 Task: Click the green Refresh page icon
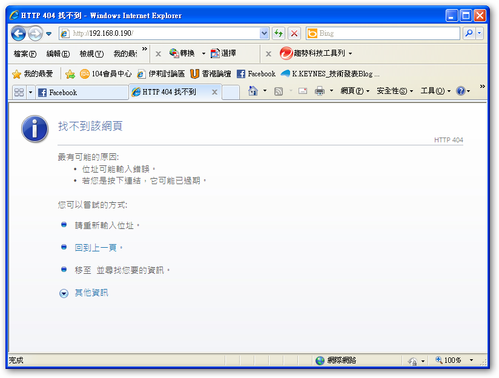(x=278, y=33)
